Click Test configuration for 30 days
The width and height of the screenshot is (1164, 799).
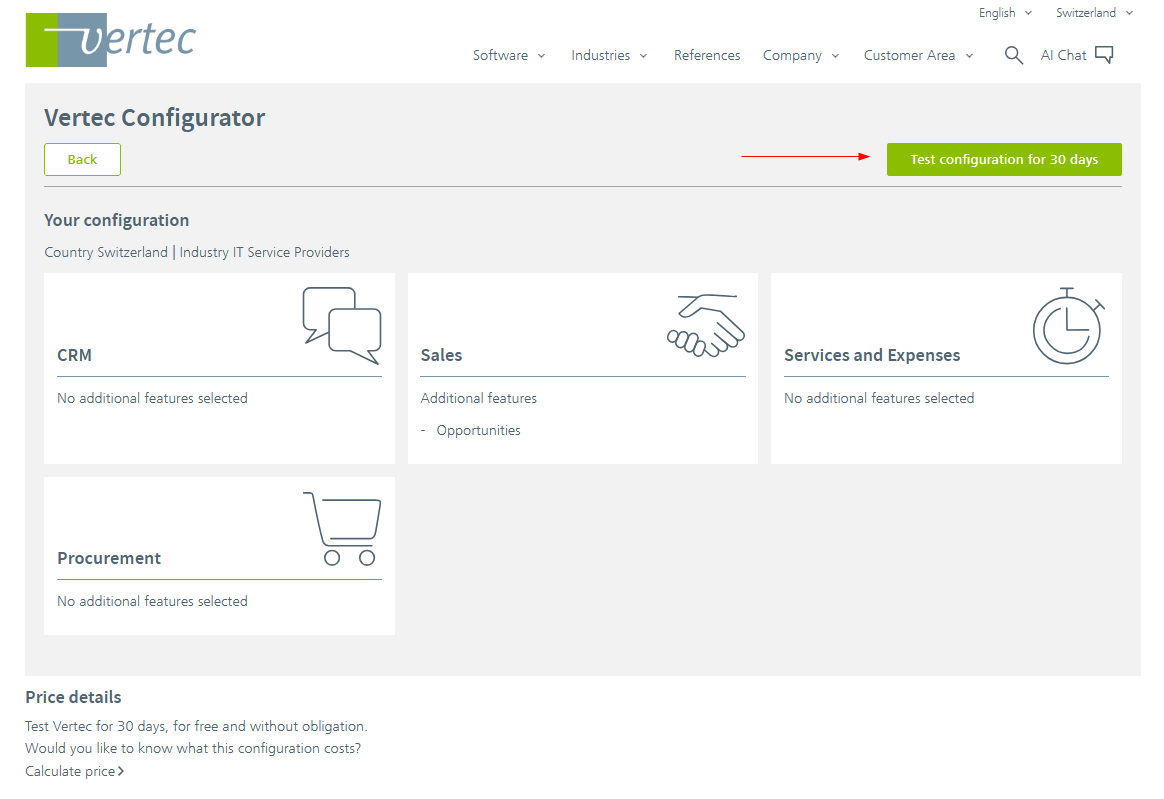coord(1004,160)
